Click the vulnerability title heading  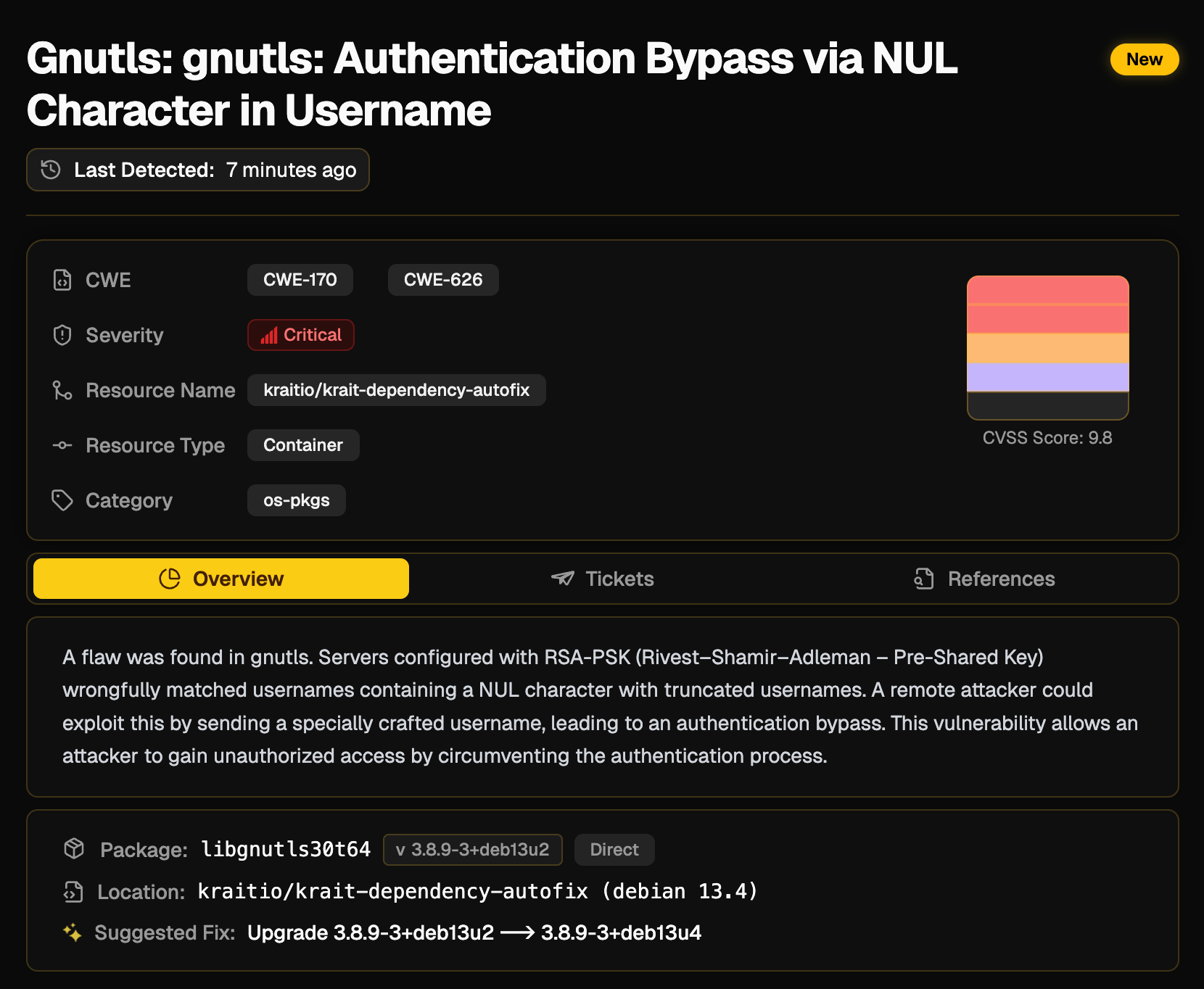coord(492,84)
